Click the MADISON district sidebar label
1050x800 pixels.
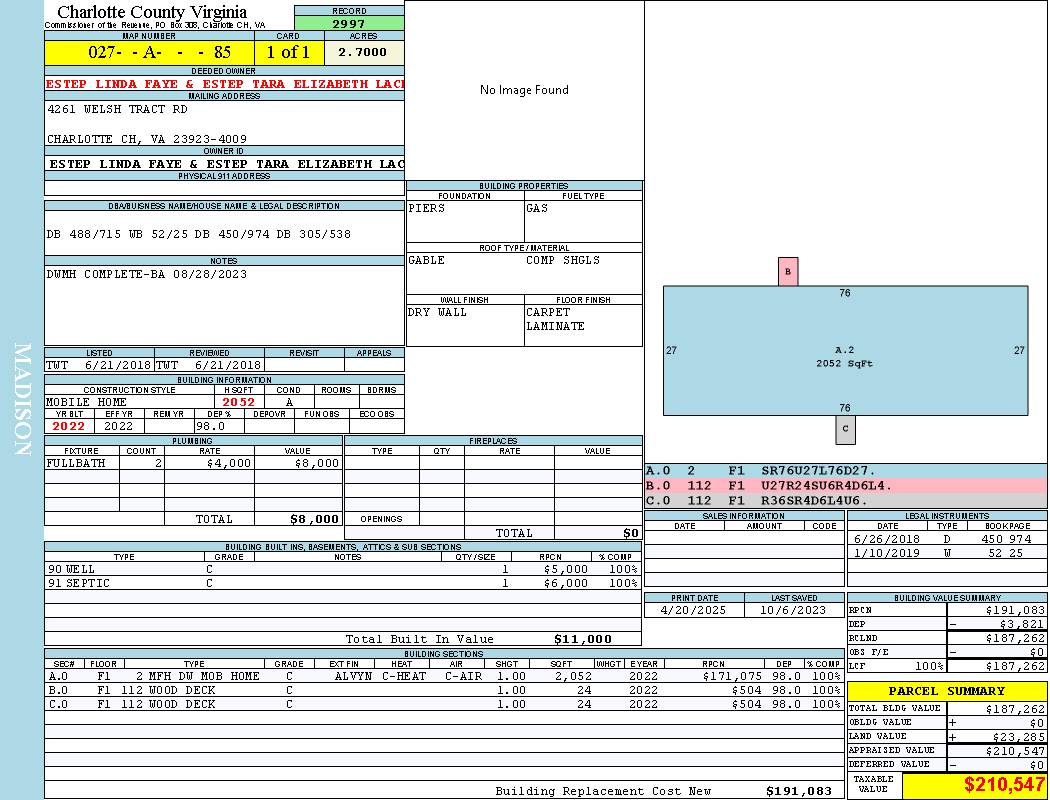[22, 400]
